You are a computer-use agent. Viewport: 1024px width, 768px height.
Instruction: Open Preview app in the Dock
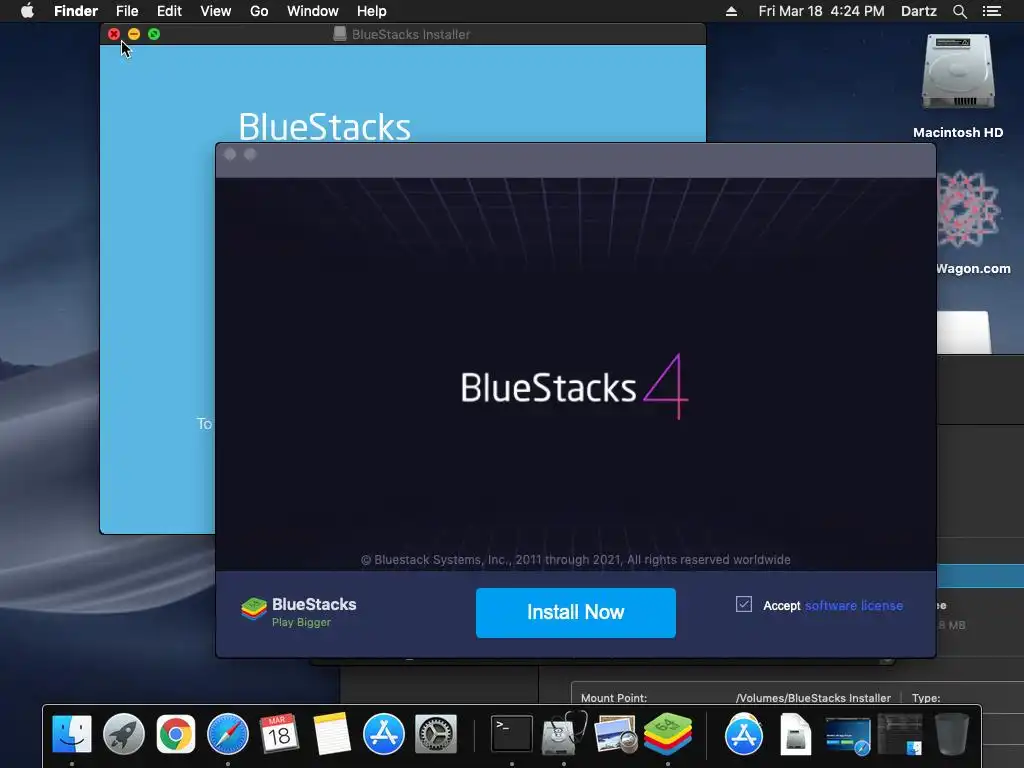616,734
